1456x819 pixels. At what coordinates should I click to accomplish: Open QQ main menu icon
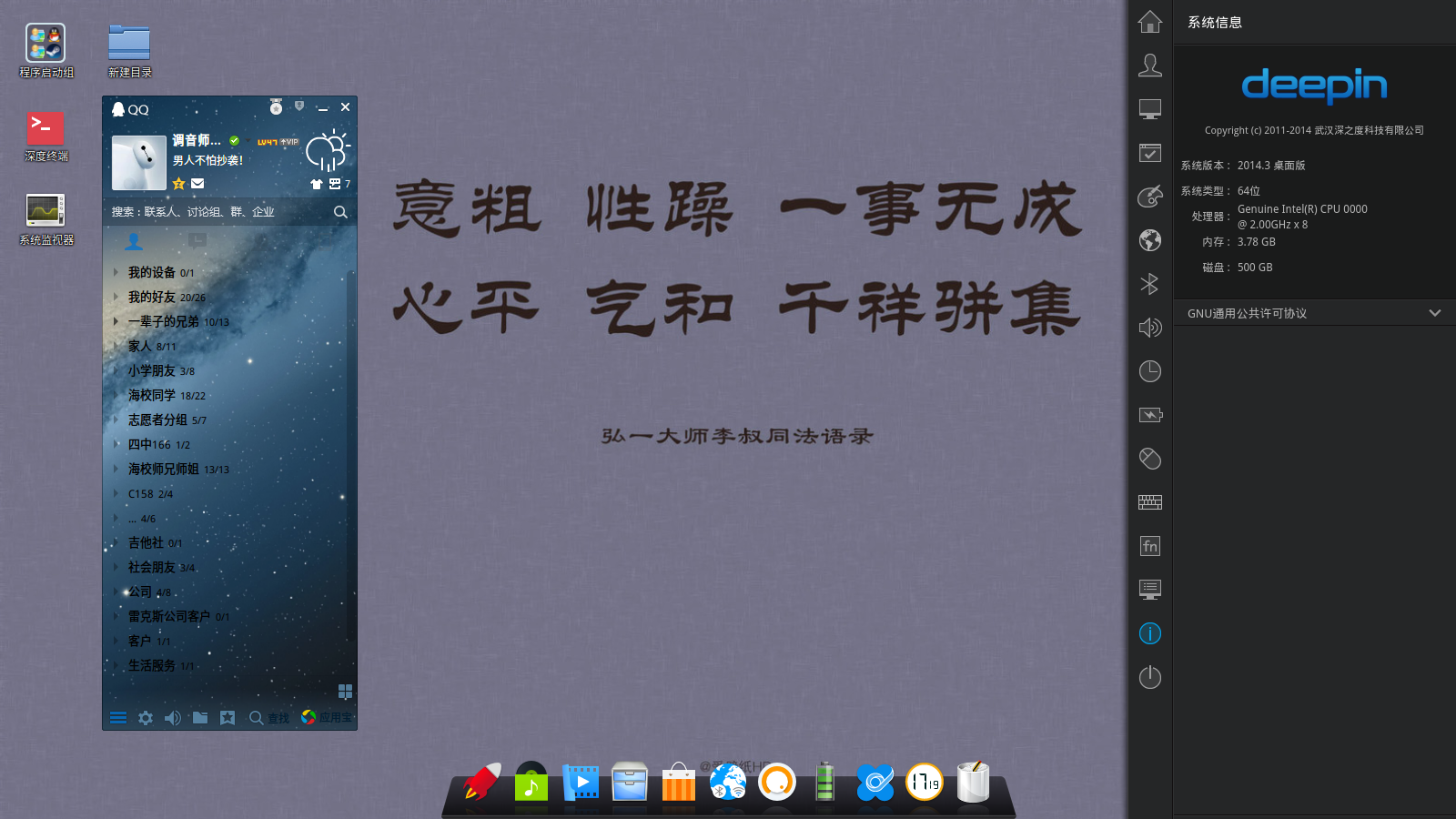(x=118, y=718)
